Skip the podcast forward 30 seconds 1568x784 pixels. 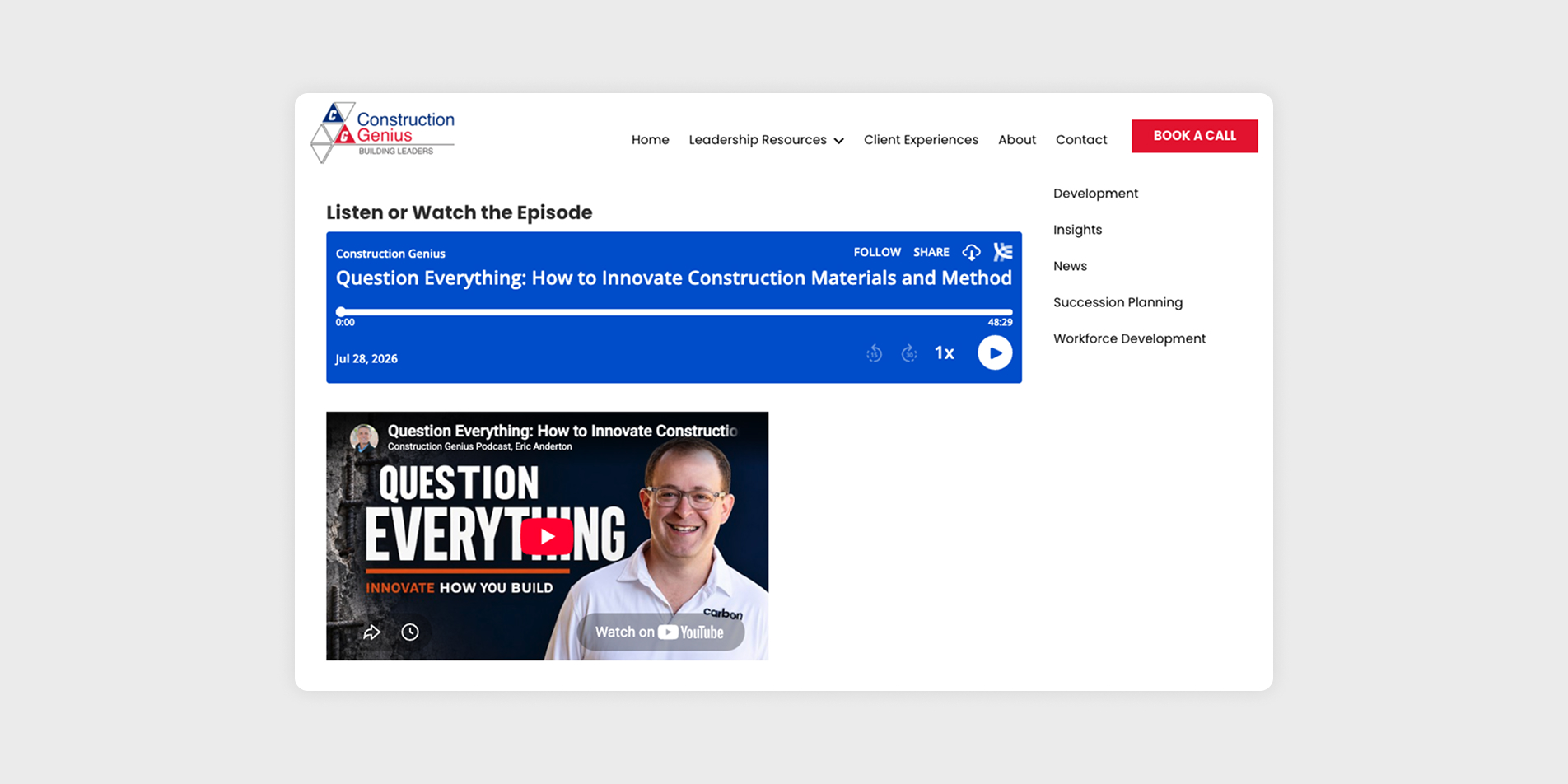coord(909,353)
